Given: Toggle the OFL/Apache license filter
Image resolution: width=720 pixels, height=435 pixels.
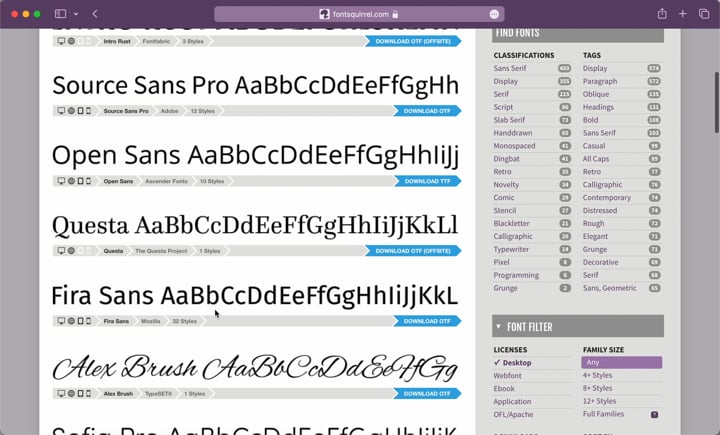Looking at the screenshot, I should coord(513,414).
